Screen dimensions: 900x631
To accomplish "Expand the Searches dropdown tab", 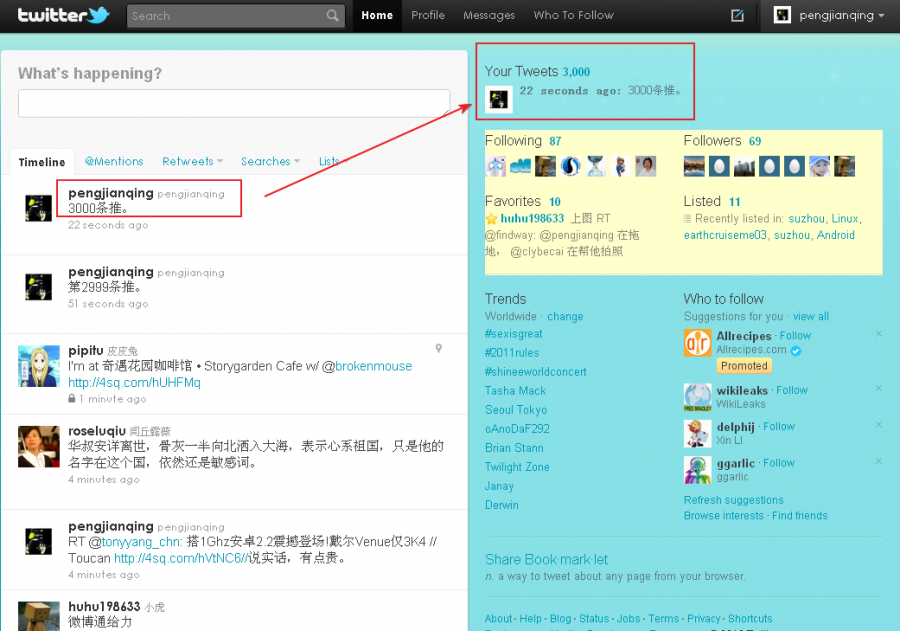I will 270,161.
